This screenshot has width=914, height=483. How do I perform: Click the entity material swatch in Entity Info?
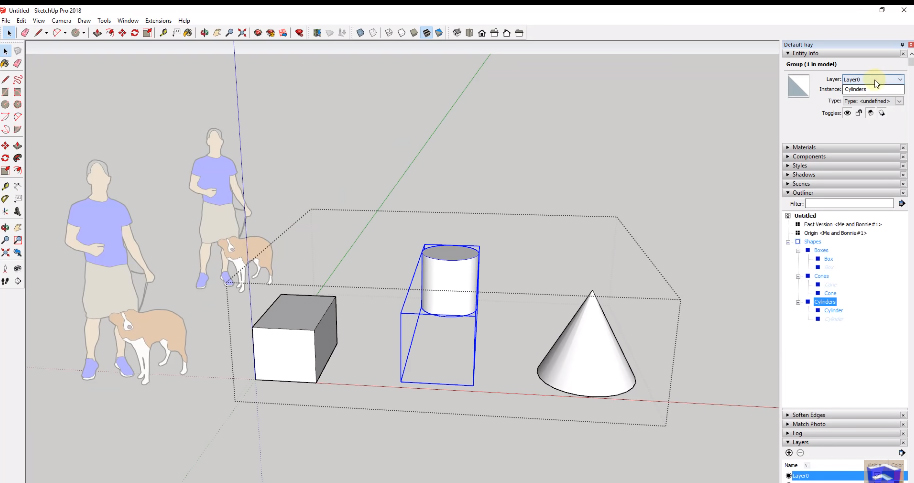pyautogui.click(x=798, y=87)
